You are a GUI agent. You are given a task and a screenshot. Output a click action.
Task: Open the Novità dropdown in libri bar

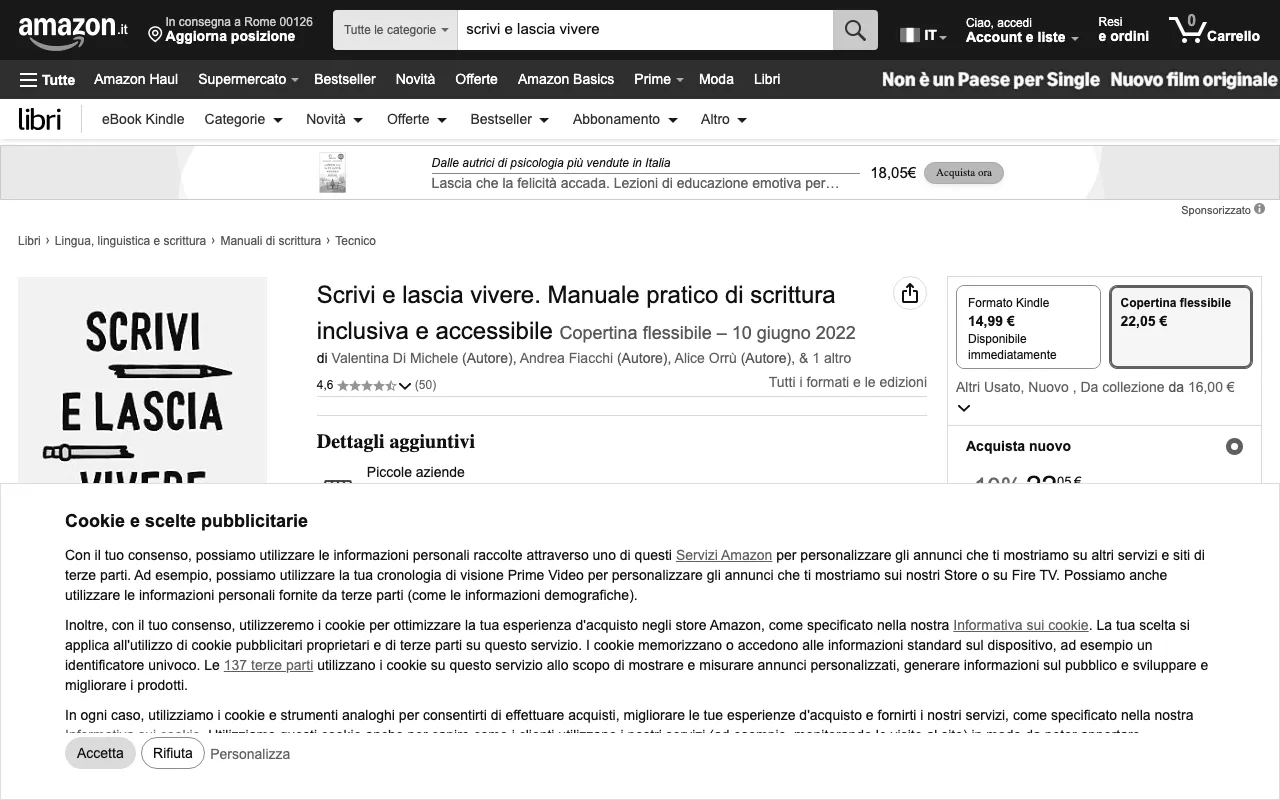click(x=334, y=119)
